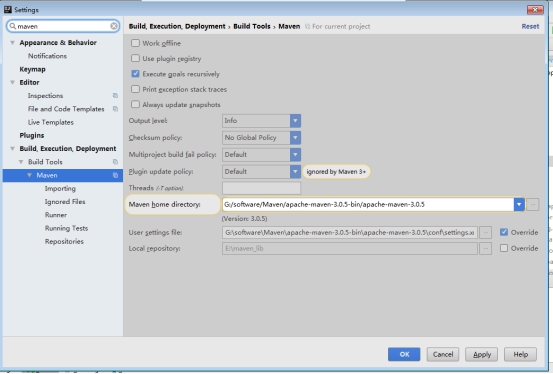Screen dimensions: 553x374
Task: Click project-level icon beside File and Code Templates
Action: coord(115,109)
